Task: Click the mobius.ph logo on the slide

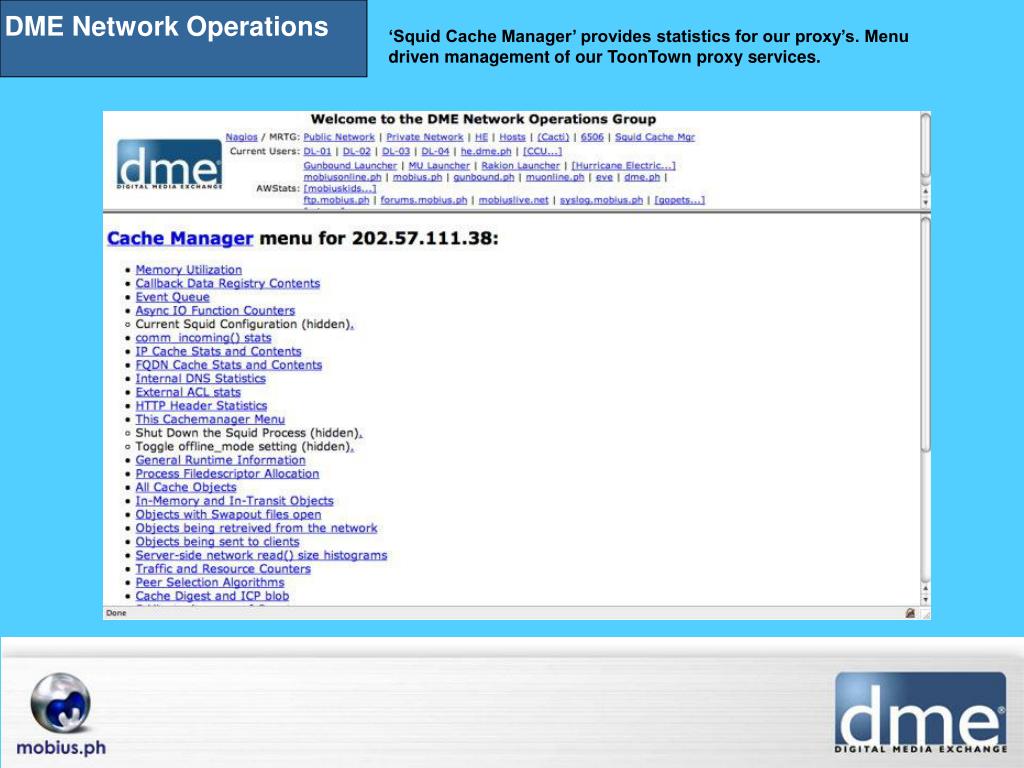Action: coord(61,714)
